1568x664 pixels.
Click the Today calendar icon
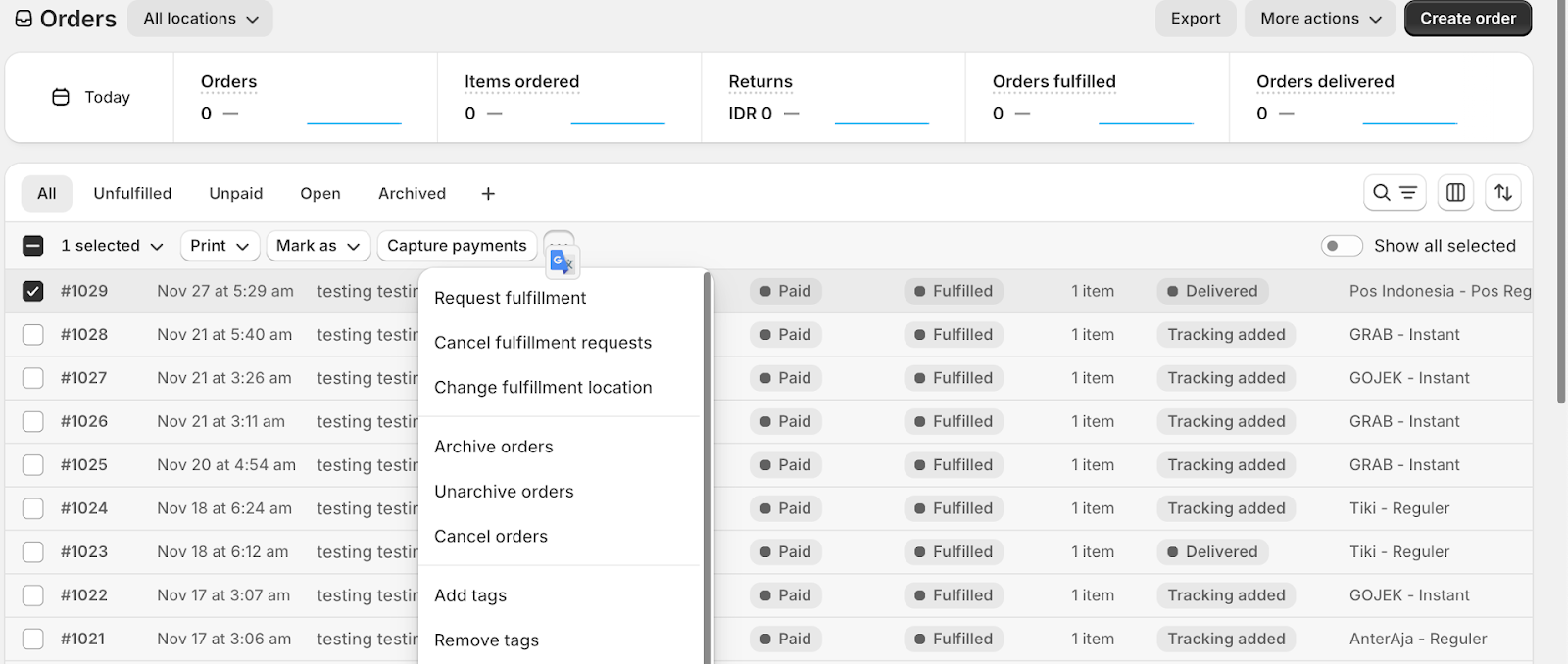[x=61, y=97]
